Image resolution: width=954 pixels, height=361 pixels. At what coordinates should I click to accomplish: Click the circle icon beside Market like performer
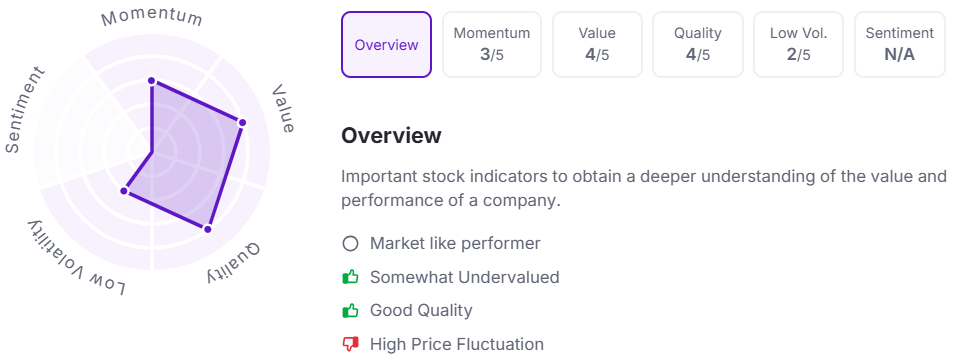pos(350,244)
